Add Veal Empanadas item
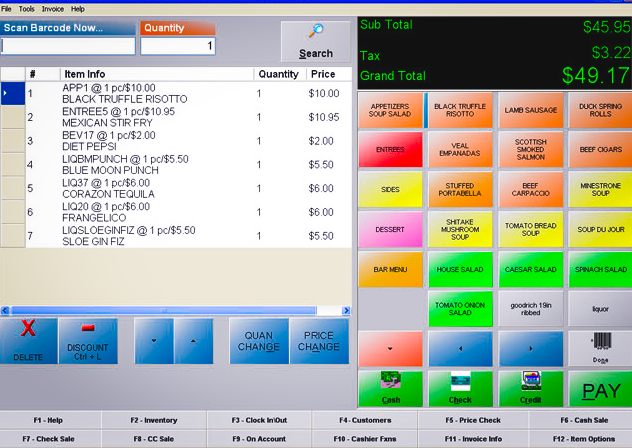 (x=460, y=150)
